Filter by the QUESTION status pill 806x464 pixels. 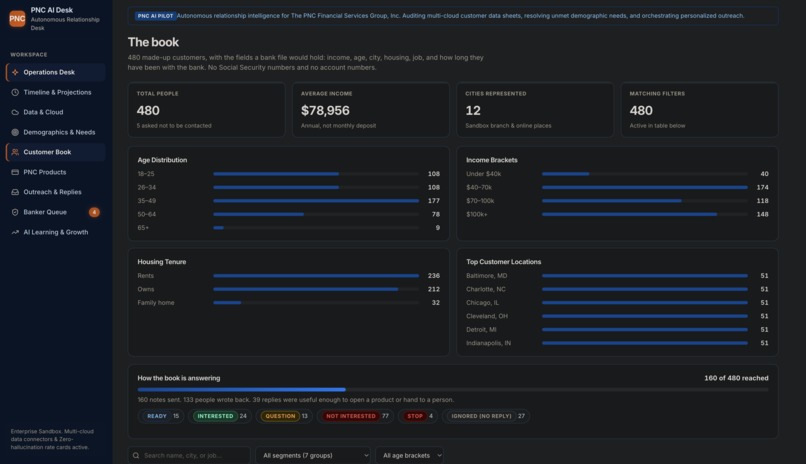click(284, 416)
